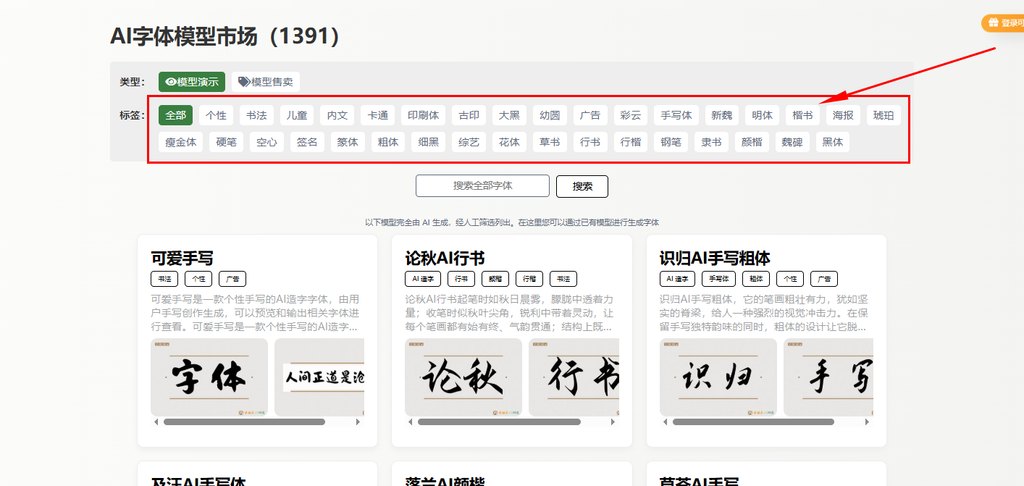The width and height of the screenshot is (1024, 486).
Task: Open the 识归AI手写粗体 font title
Action: coord(715,257)
